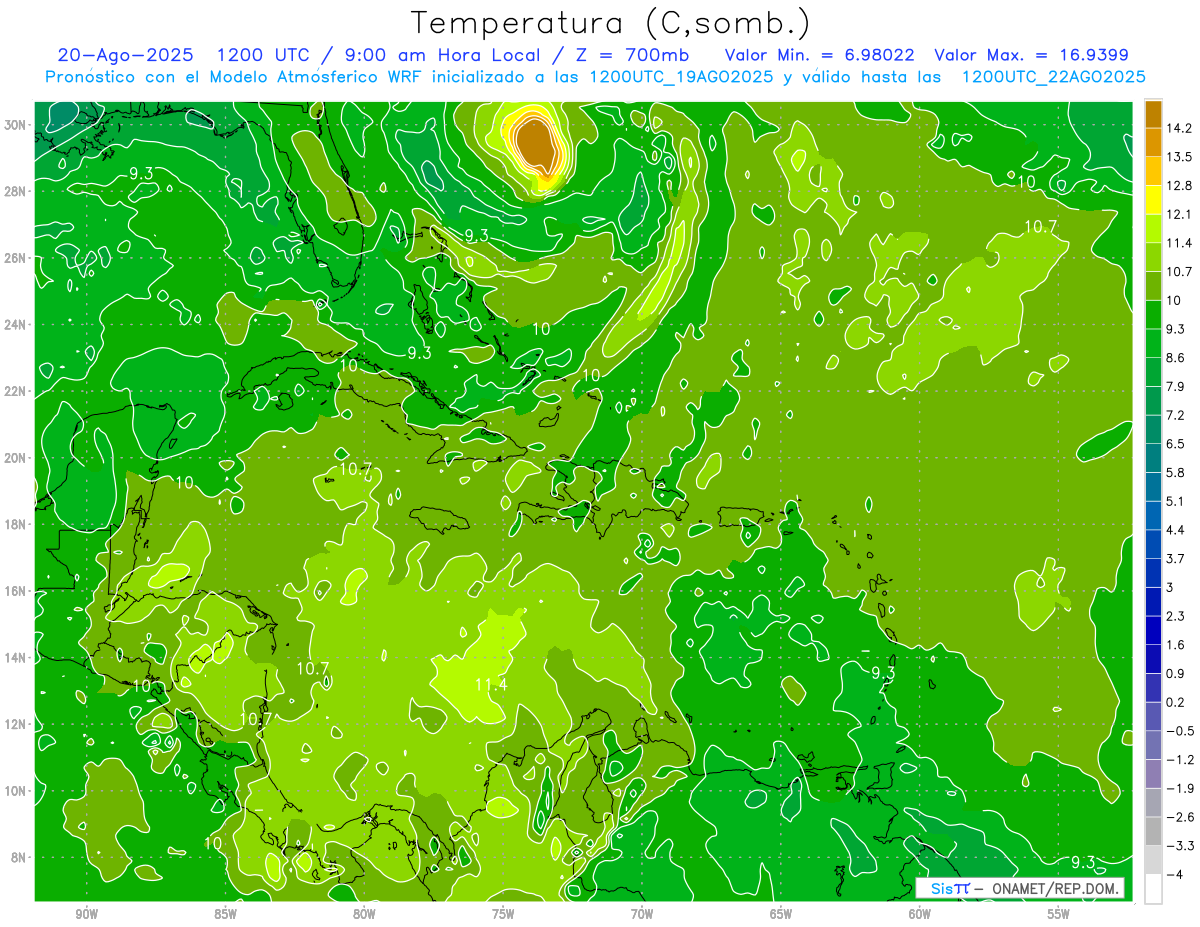This screenshot has width=1200, height=927.
Task: Click the -3.3 value on the color scale
Action: click(1180, 846)
